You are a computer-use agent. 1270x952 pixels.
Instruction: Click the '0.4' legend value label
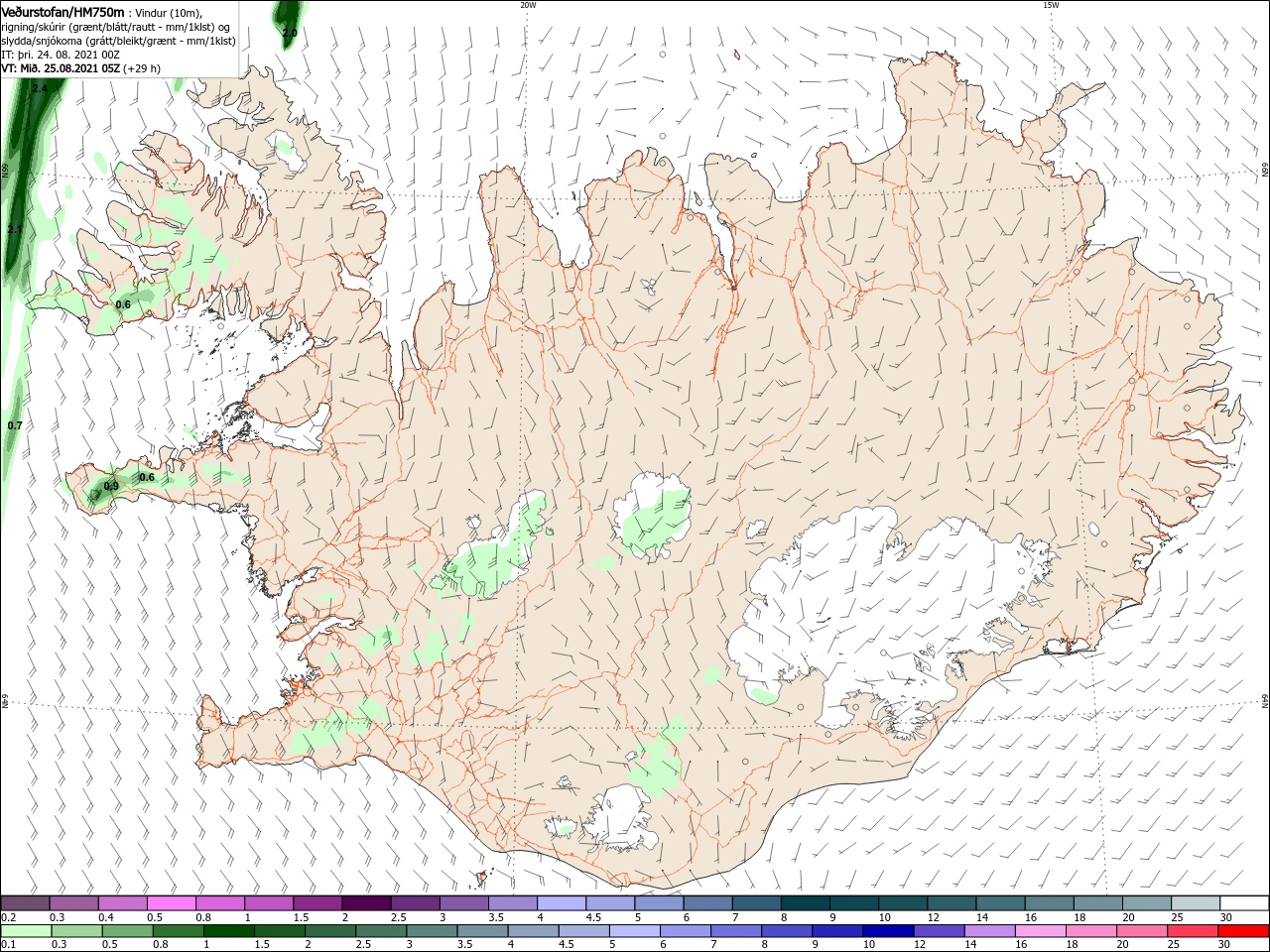click(x=106, y=917)
